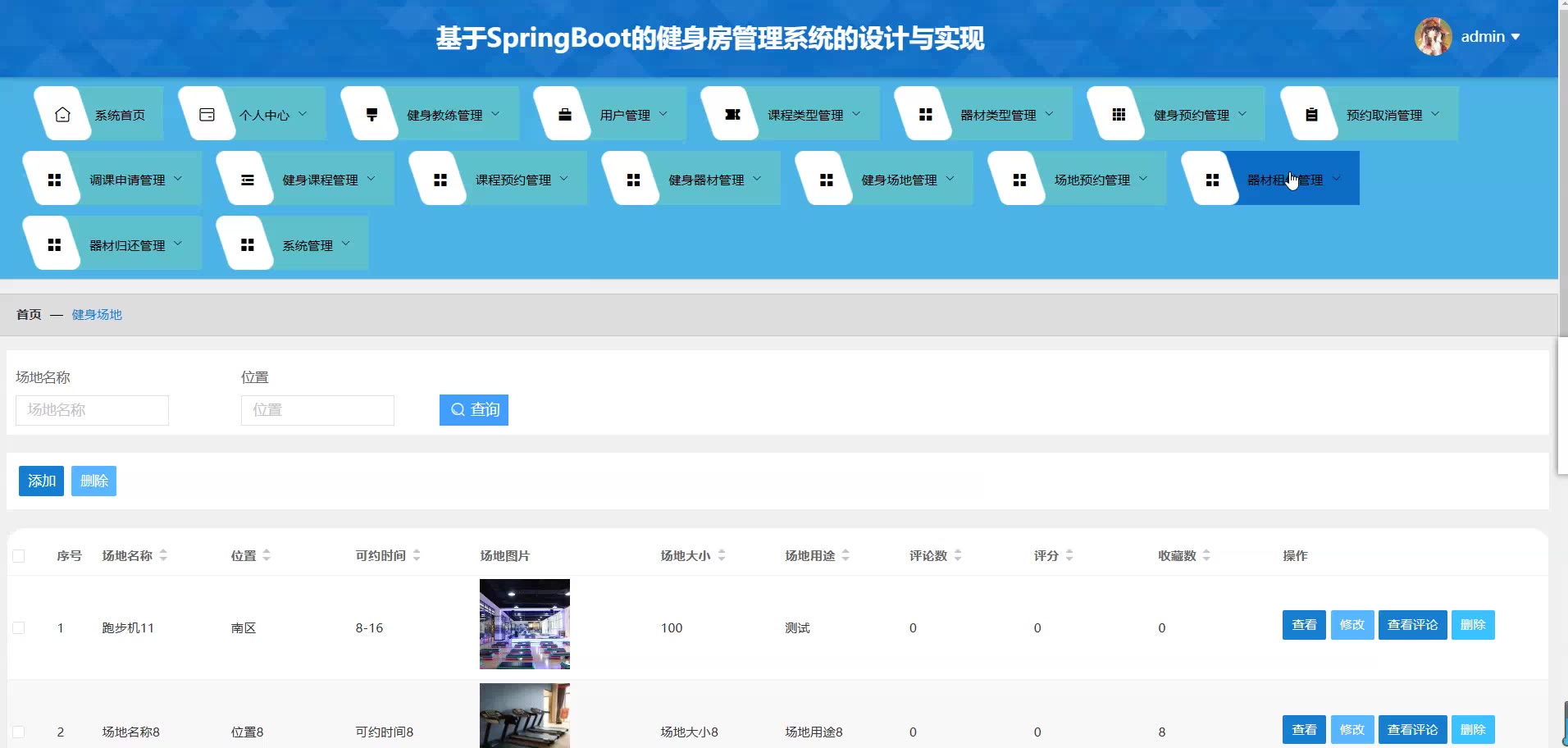Click the sort arrows next to 收藏数
This screenshot has width=1568, height=748.
point(1206,555)
